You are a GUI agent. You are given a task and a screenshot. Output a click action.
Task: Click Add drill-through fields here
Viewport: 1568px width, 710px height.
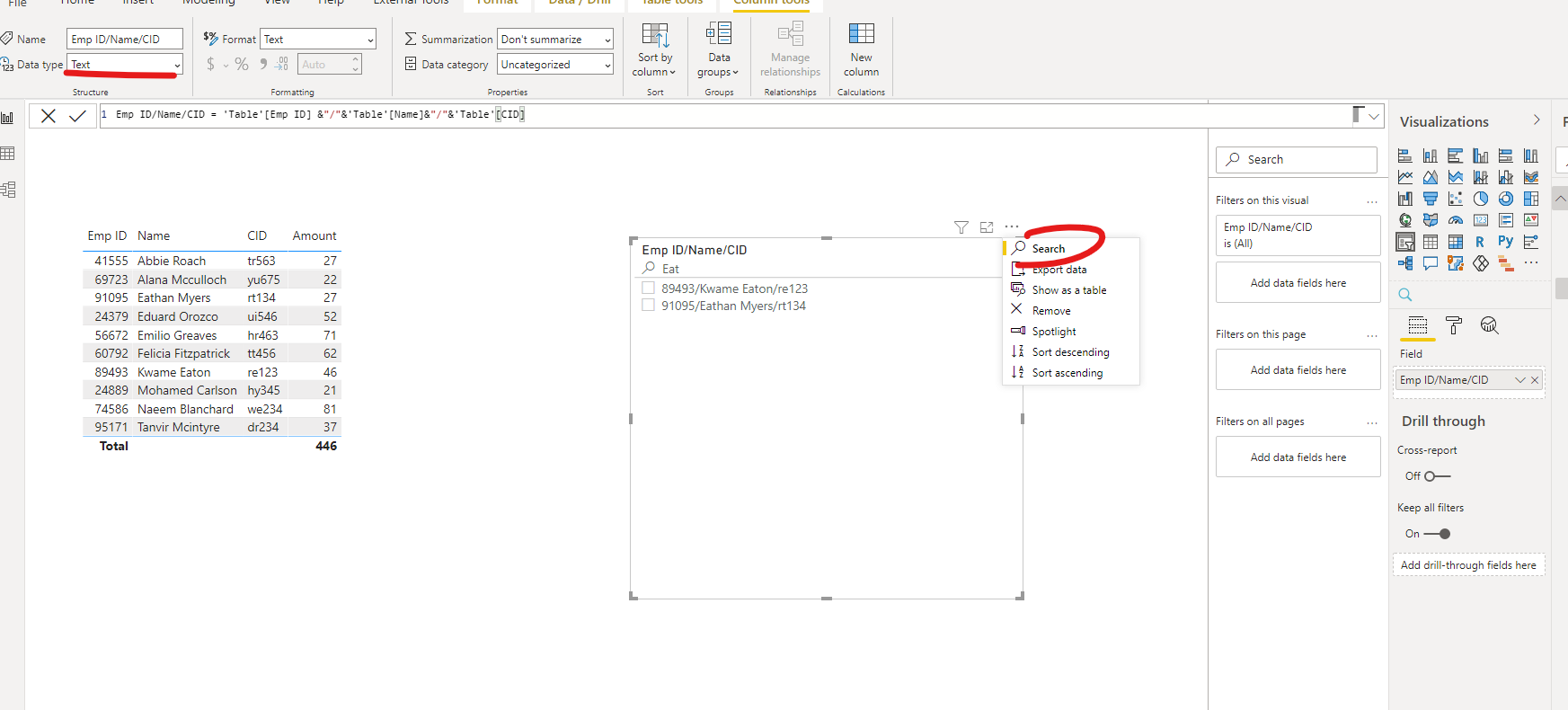(x=1468, y=565)
